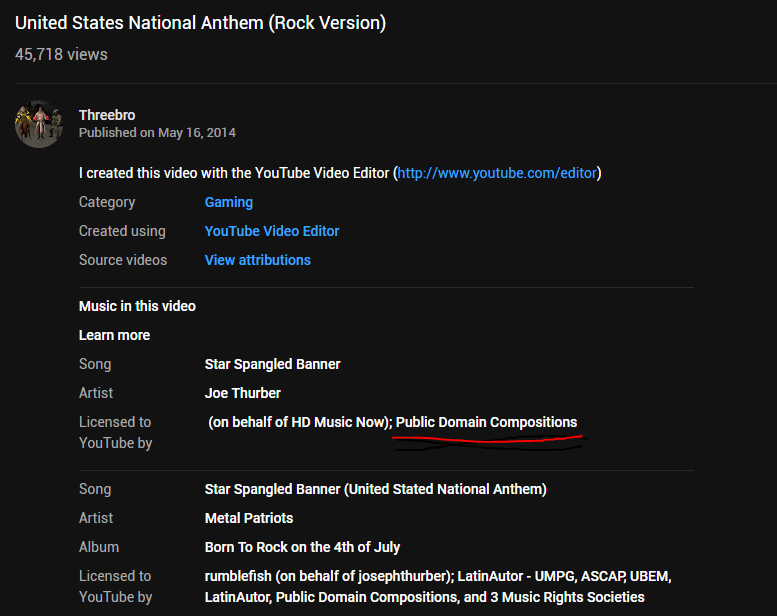Click Star Spangled Banner (United Stated National Anthem)
This screenshot has width=777, height=616.
tap(376, 489)
